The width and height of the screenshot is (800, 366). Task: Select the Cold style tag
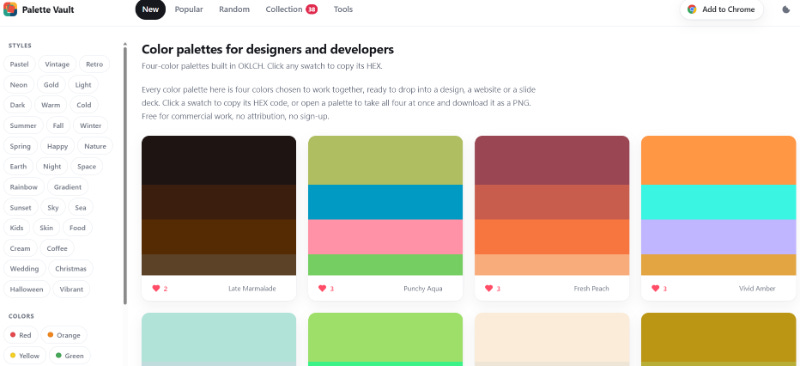pyautogui.click(x=84, y=105)
